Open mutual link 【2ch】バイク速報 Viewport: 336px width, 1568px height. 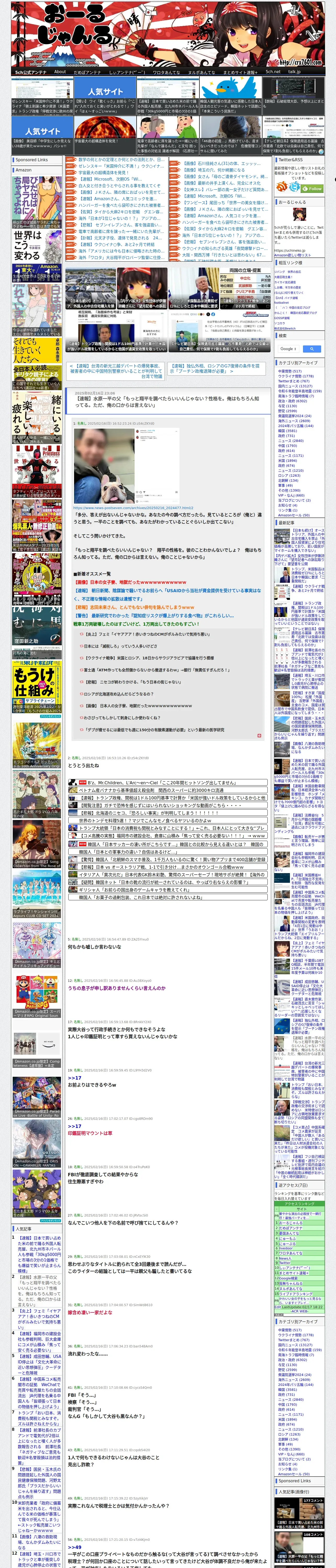pos(286,298)
